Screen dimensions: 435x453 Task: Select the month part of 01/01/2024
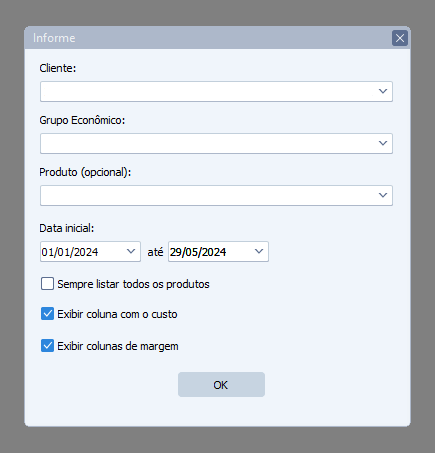coord(64,252)
